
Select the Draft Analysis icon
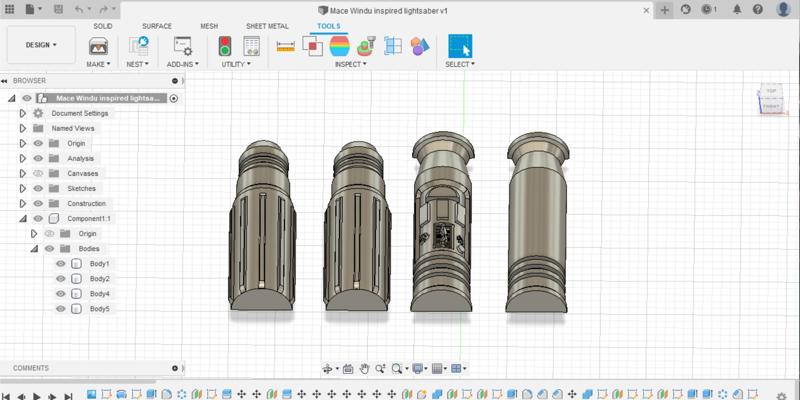click(366, 46)
